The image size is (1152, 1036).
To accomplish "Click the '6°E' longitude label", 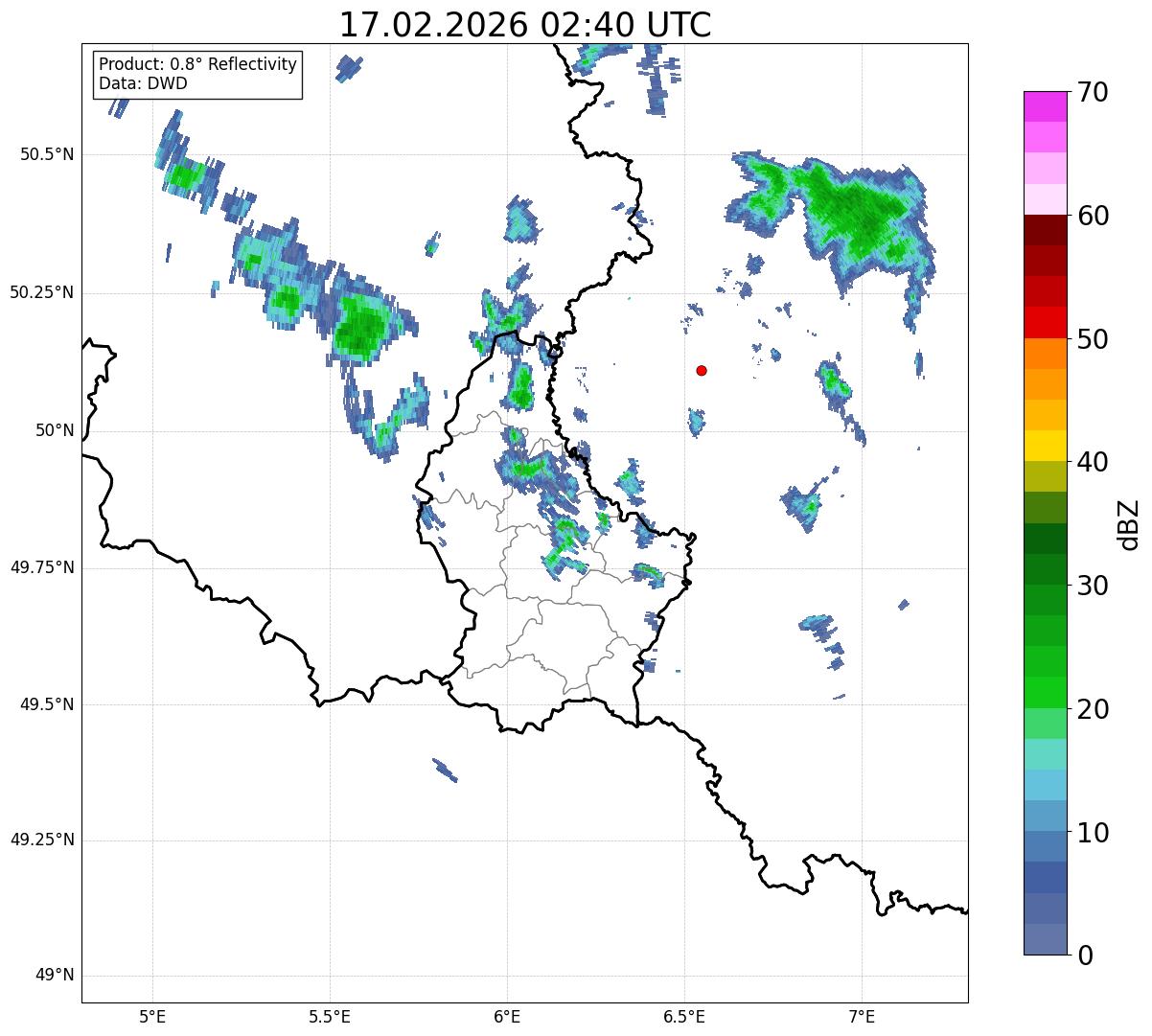I will (507, 1017).
